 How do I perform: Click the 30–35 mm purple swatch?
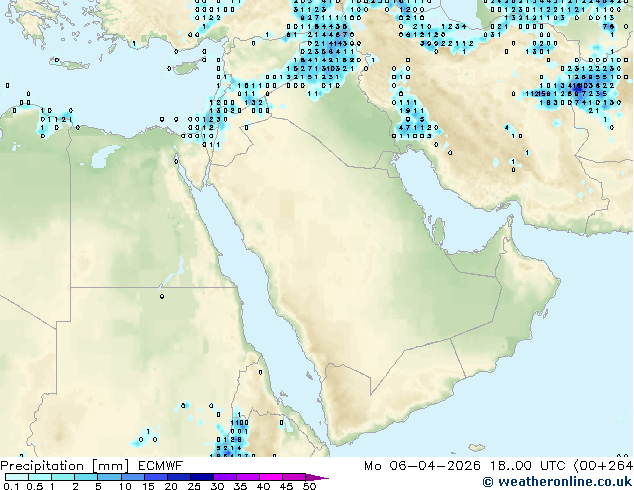click(224, 477)
